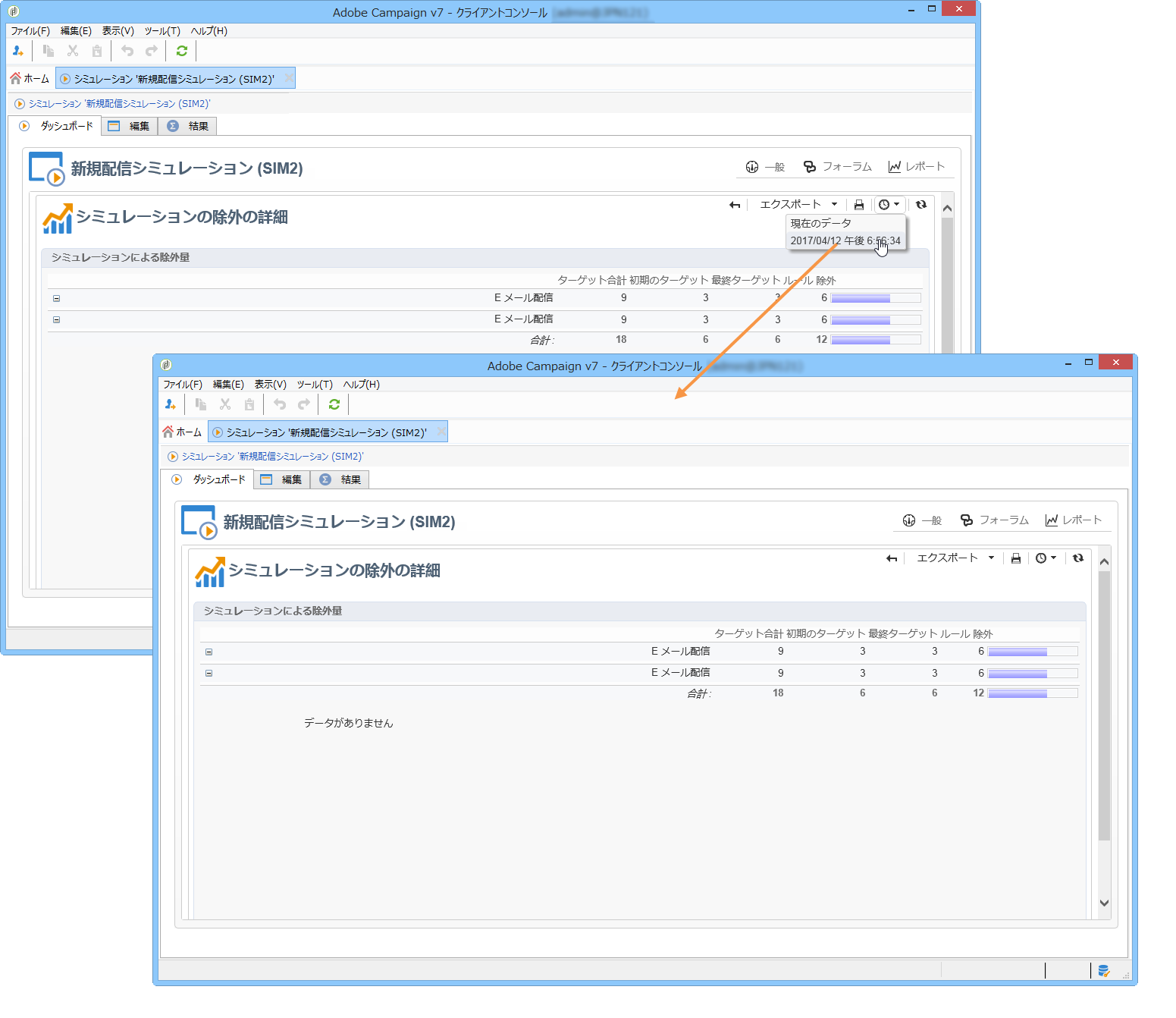Image resolution: width=1176 pixels, height=1018 pixels.
Task: Open ファイル(F) menu in front window
Action: point(183,385)
